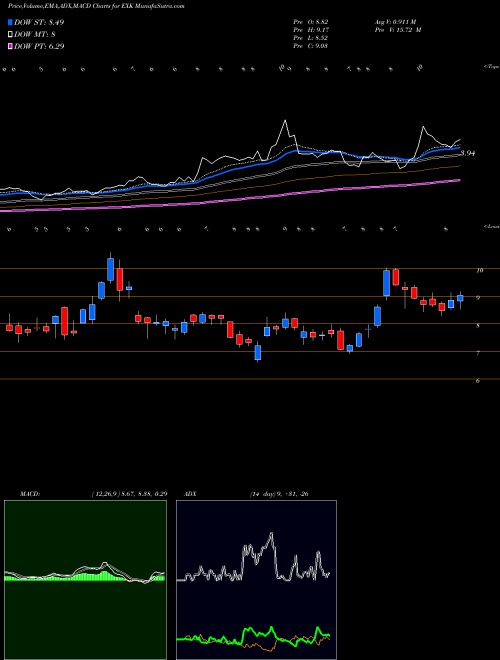Select the 'DOW MT: 8' legend text
The image size is (500, 660).
35,34
